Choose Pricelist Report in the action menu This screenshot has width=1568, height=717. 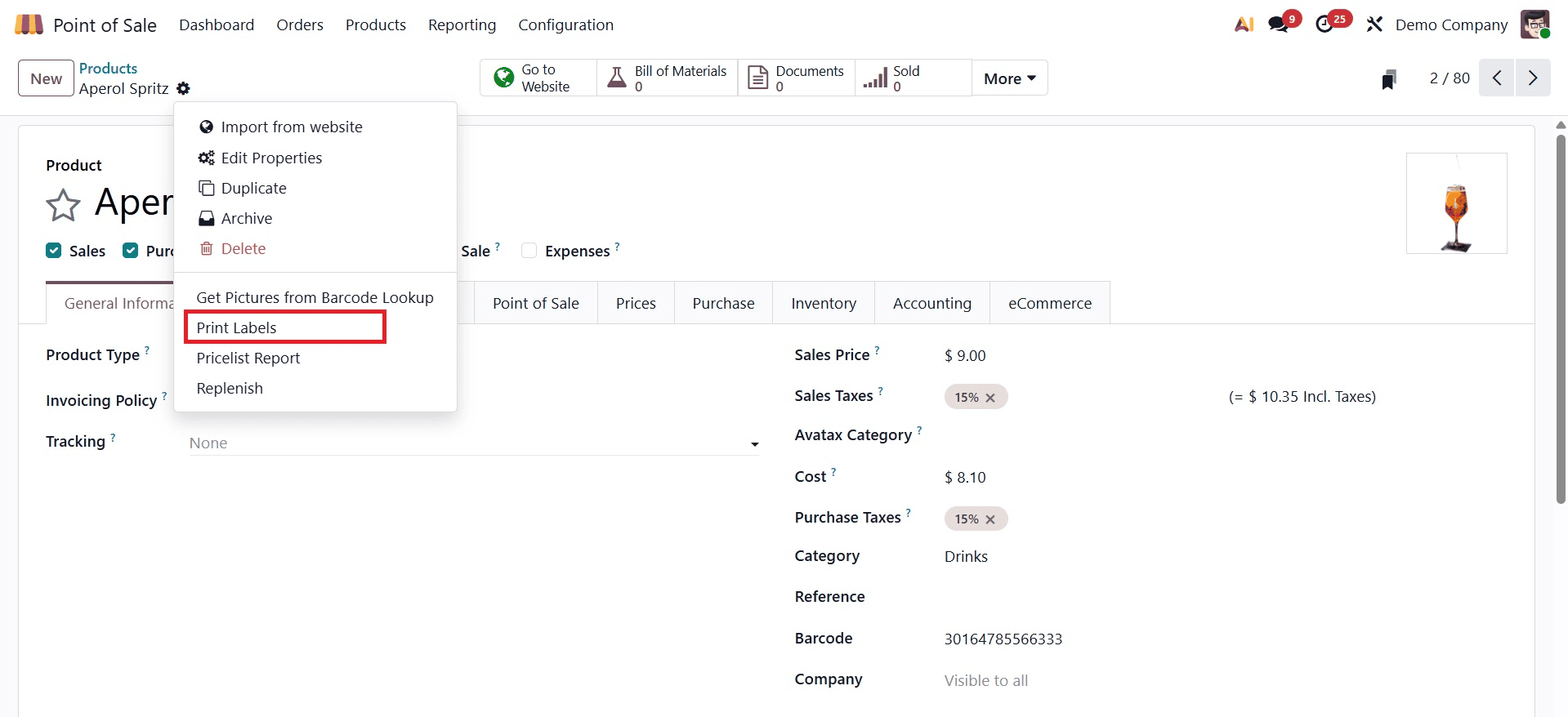pos(315,358)
